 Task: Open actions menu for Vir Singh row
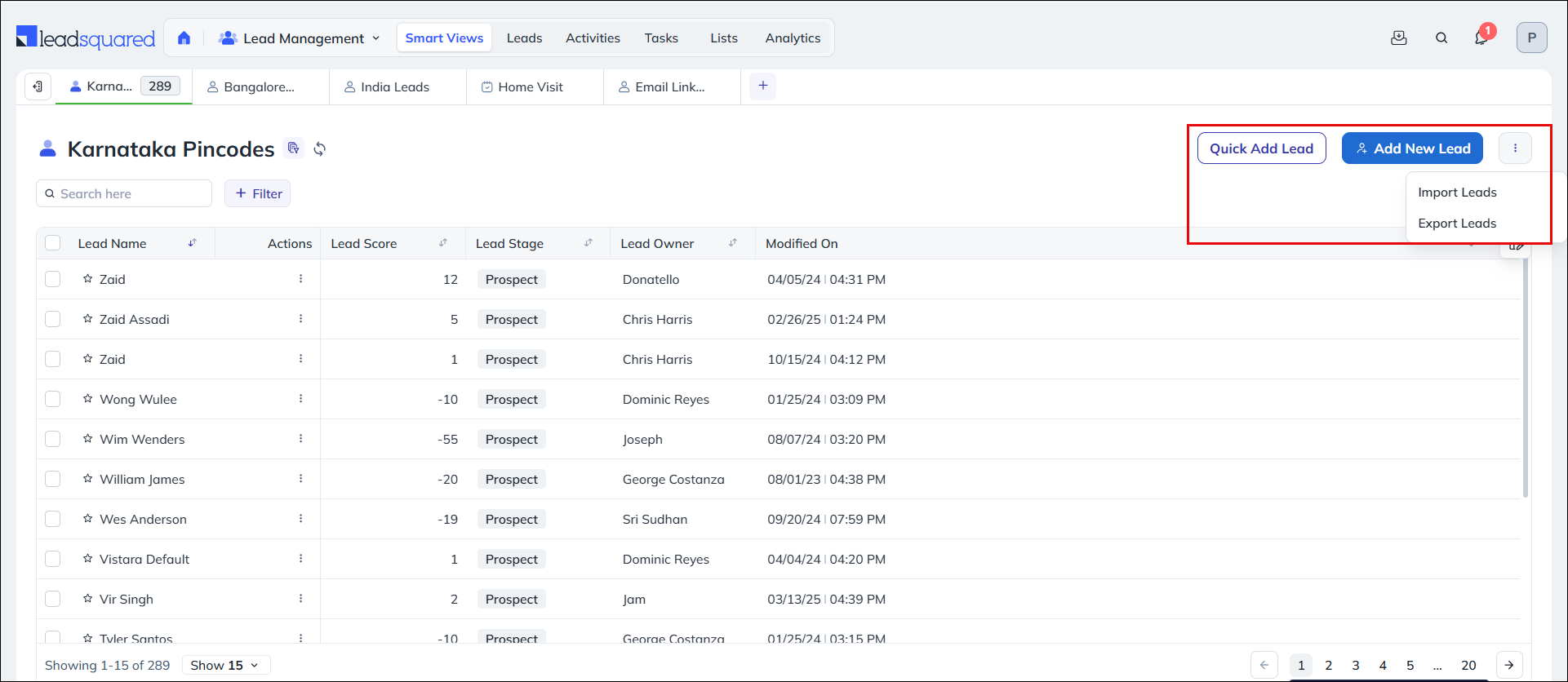301,599
